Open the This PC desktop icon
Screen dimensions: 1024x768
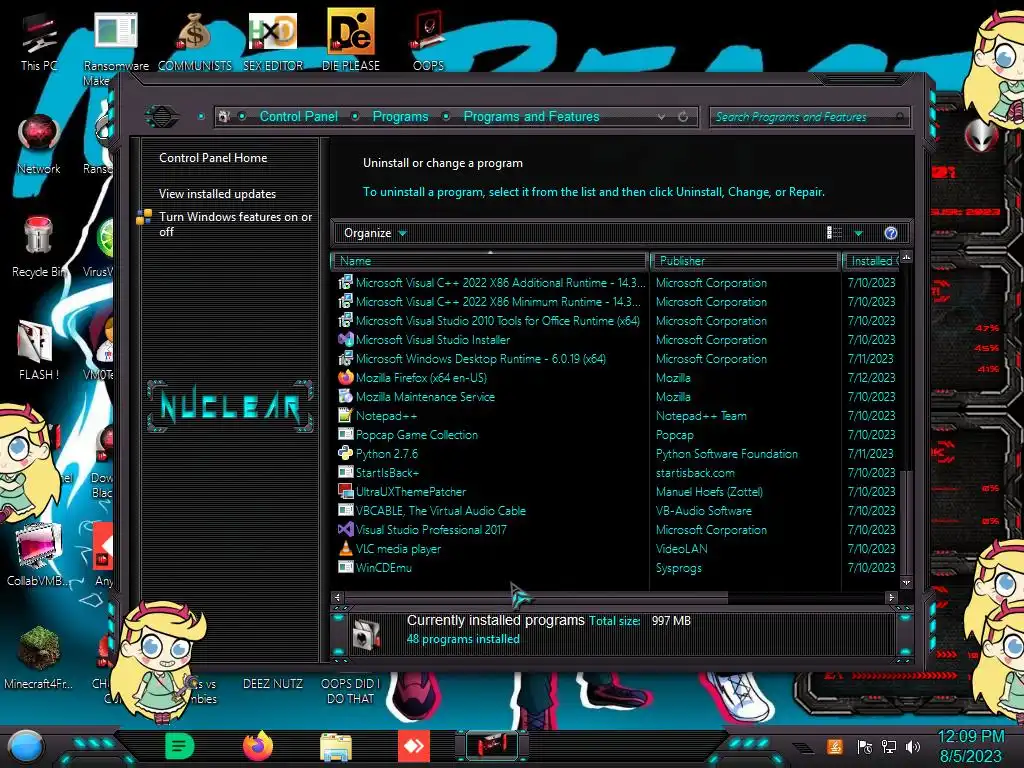[x=38, y=42]
